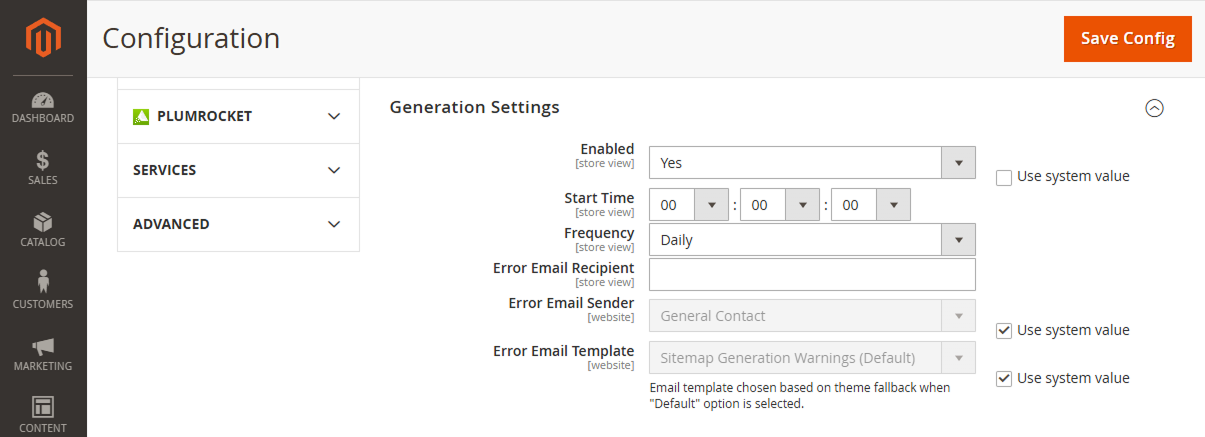Click the email template fallback hint text
The image size is (1205, 437).
[800, 396]
